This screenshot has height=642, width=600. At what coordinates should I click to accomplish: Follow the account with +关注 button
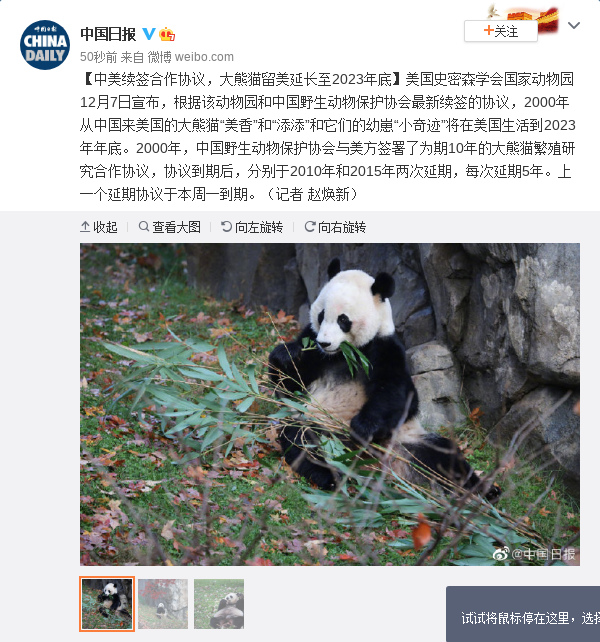pos(500,31)
